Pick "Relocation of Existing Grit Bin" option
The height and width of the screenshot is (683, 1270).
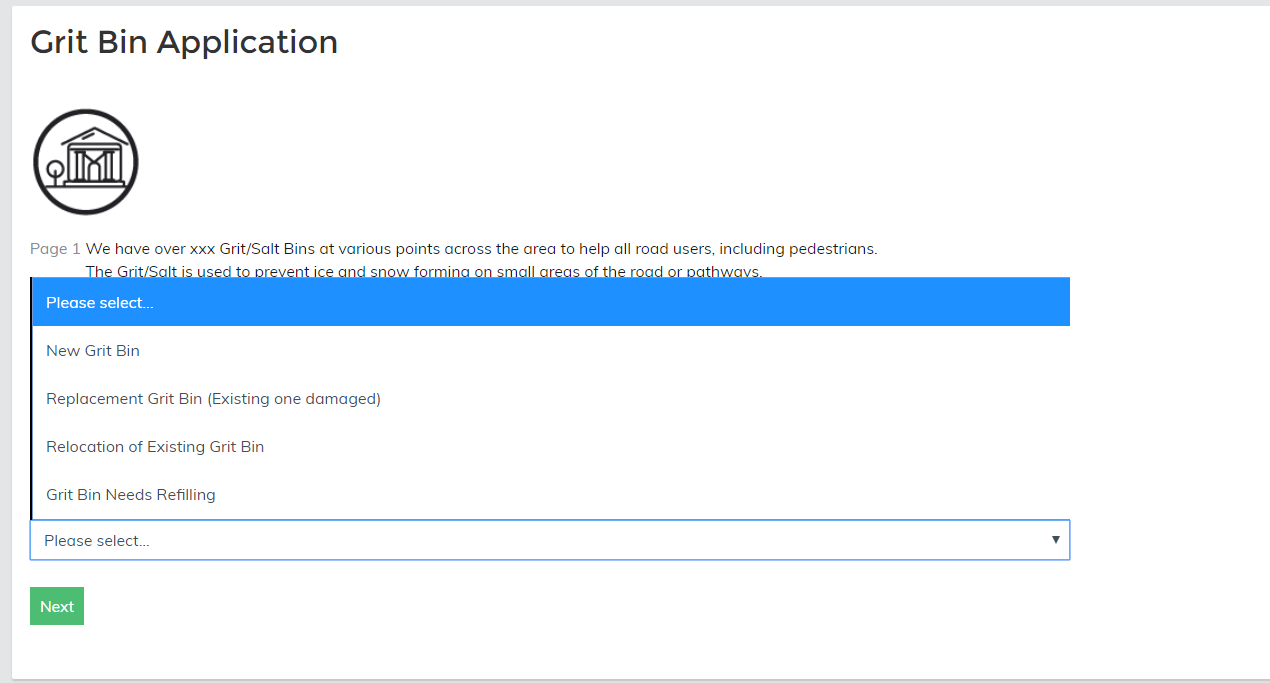point(155,447)
